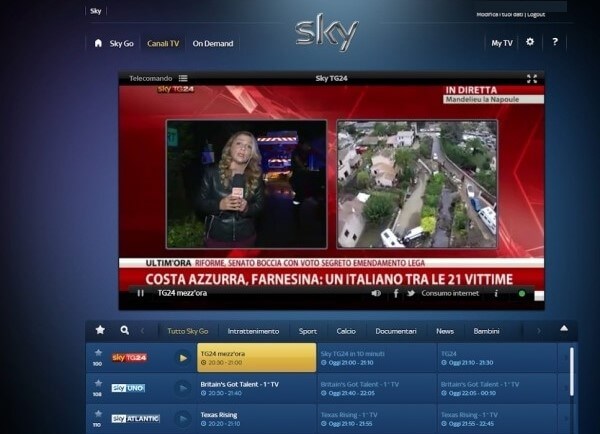Image resolution: width=600 pixels, height=434 pixels.
Task: Open channel search magnifier
Action: pyautogui.click(x=124, y=330)
